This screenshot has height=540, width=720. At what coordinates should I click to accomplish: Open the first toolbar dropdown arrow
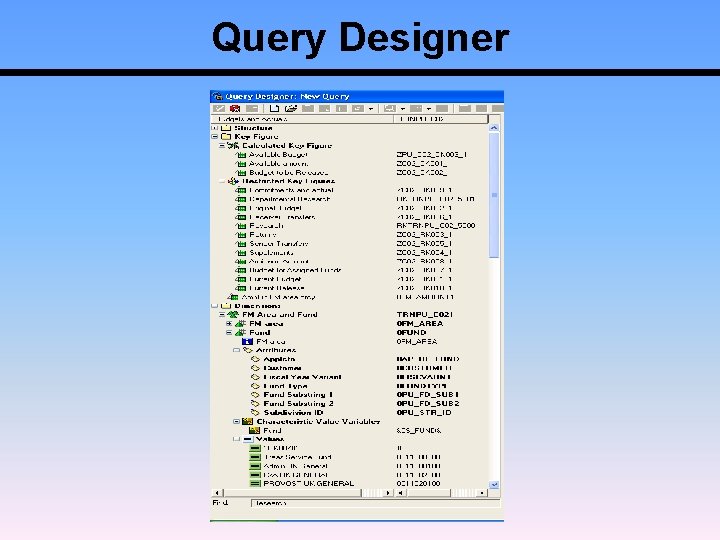371,109
